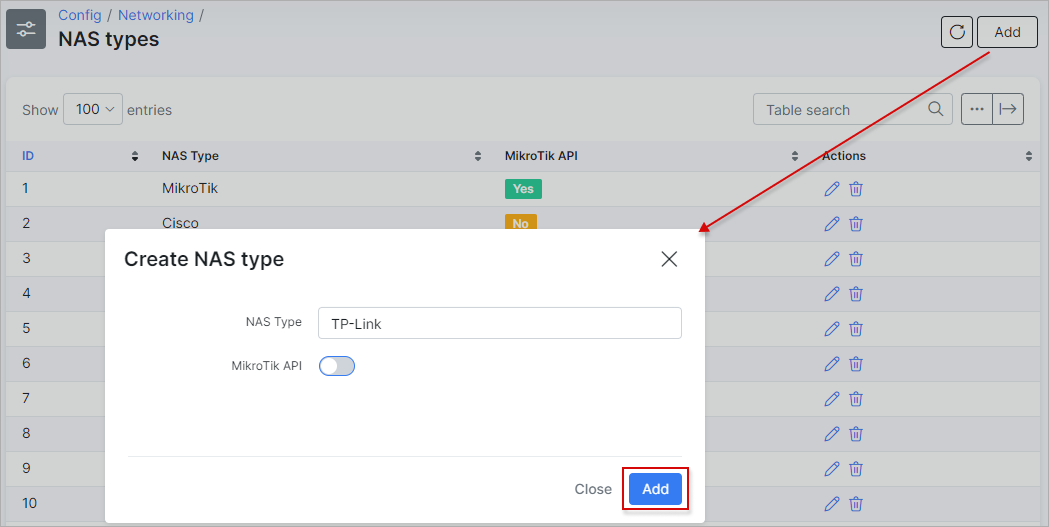Screen dimensions: 1049x527
Task: Go to Networking breadcrumb link
Action: pyautogui.click(x=156, y=15)
